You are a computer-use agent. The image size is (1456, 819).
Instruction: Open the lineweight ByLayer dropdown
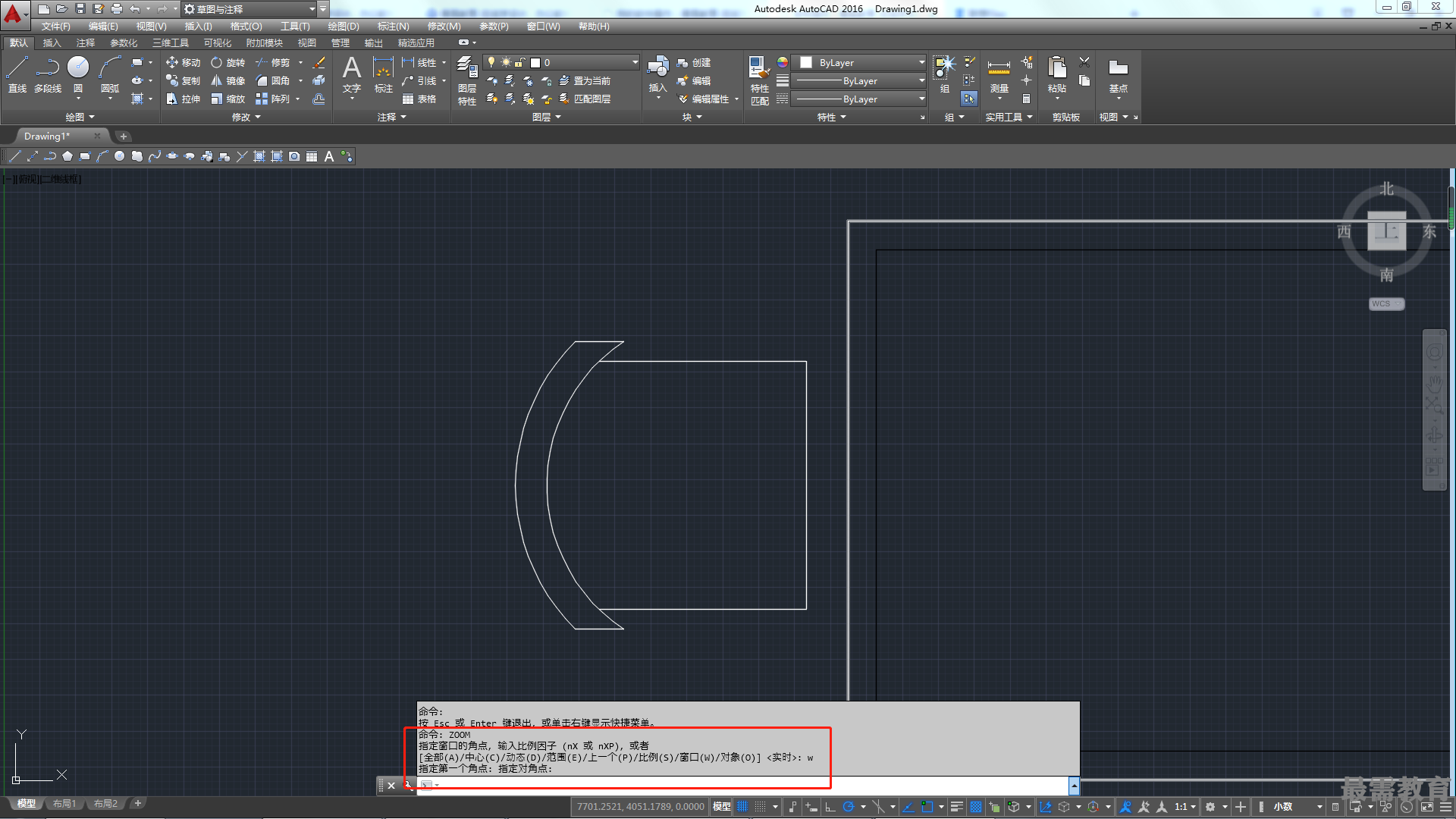point(860,80)
